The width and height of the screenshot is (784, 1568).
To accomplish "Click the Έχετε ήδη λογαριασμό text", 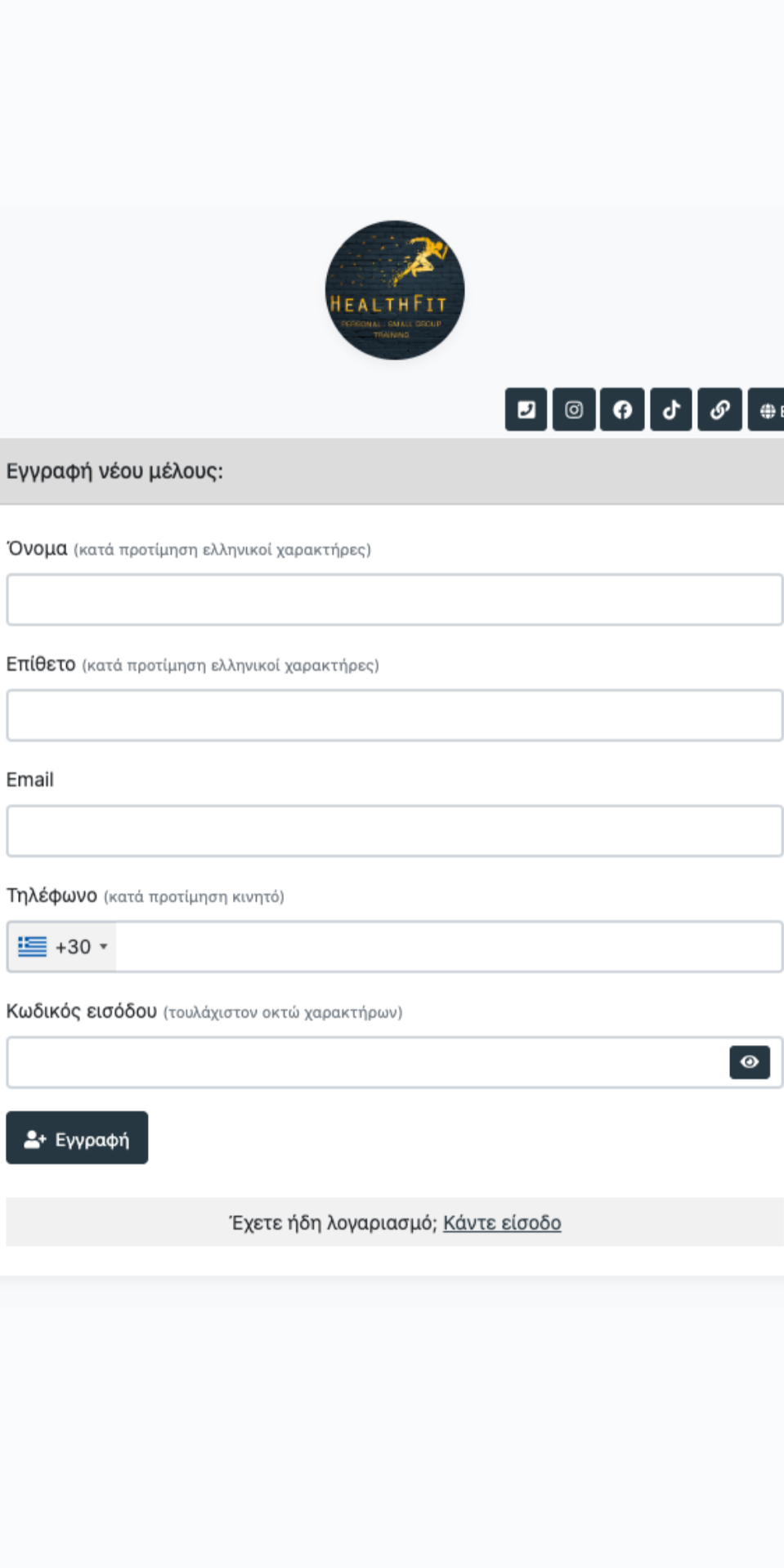I will coord(333,1223).
